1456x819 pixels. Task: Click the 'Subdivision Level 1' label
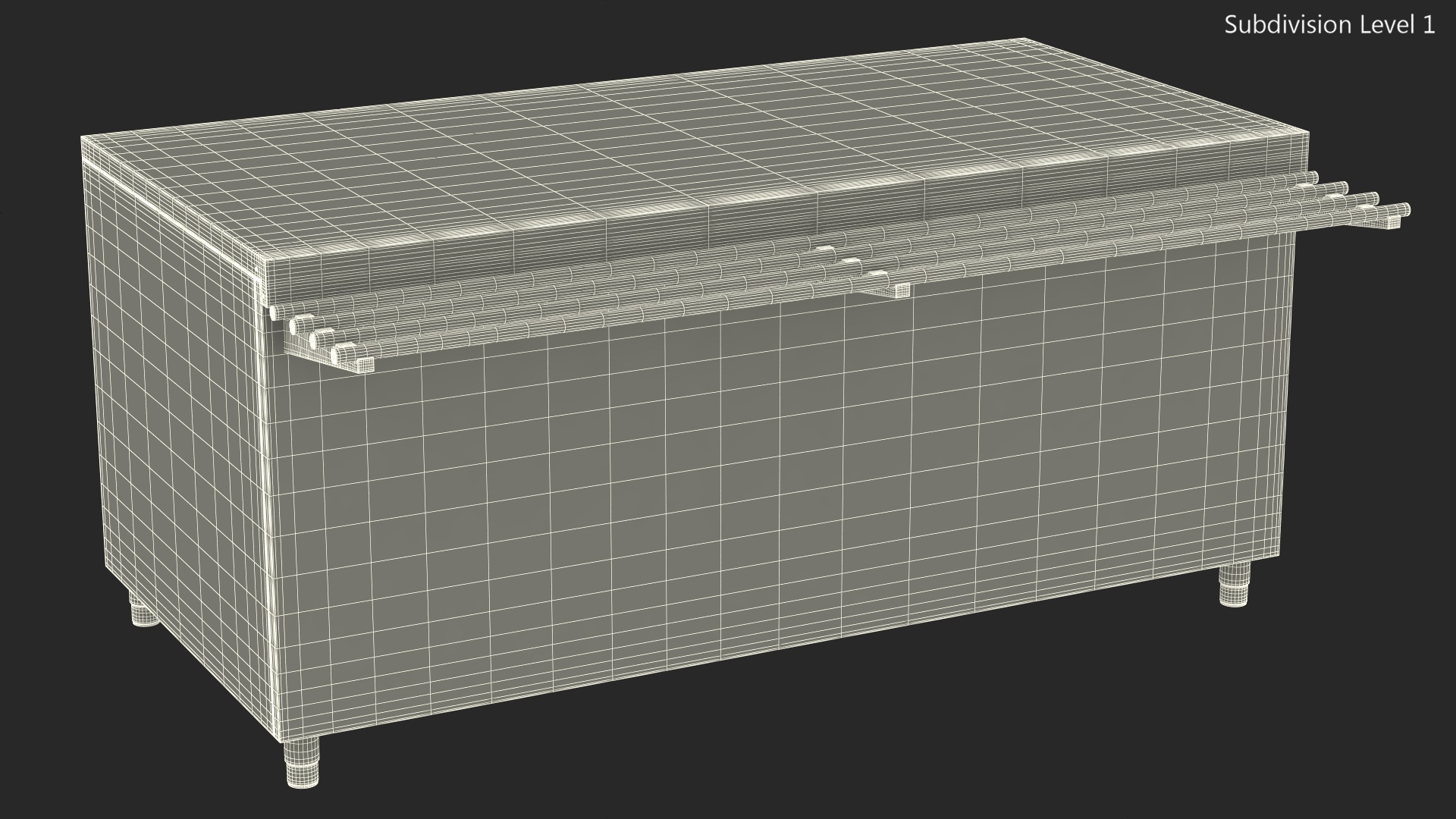(1330, 25)
